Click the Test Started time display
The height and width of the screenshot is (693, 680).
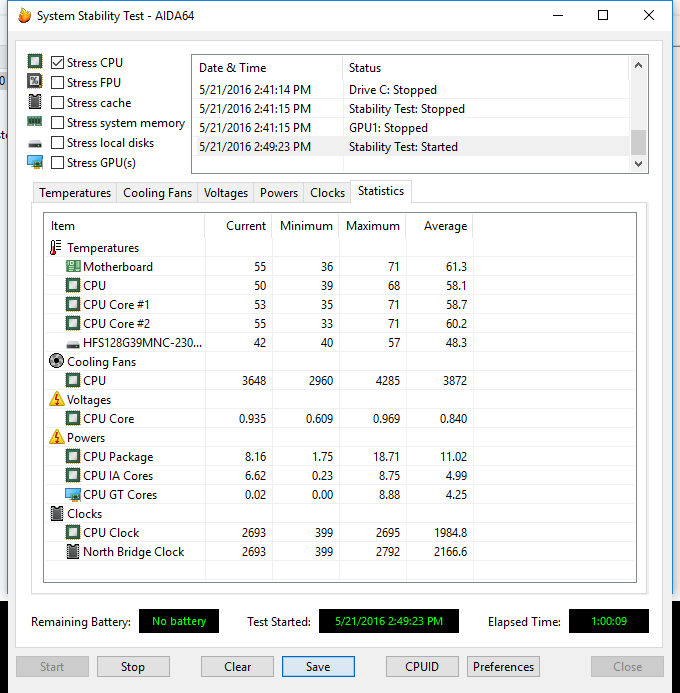389,621
